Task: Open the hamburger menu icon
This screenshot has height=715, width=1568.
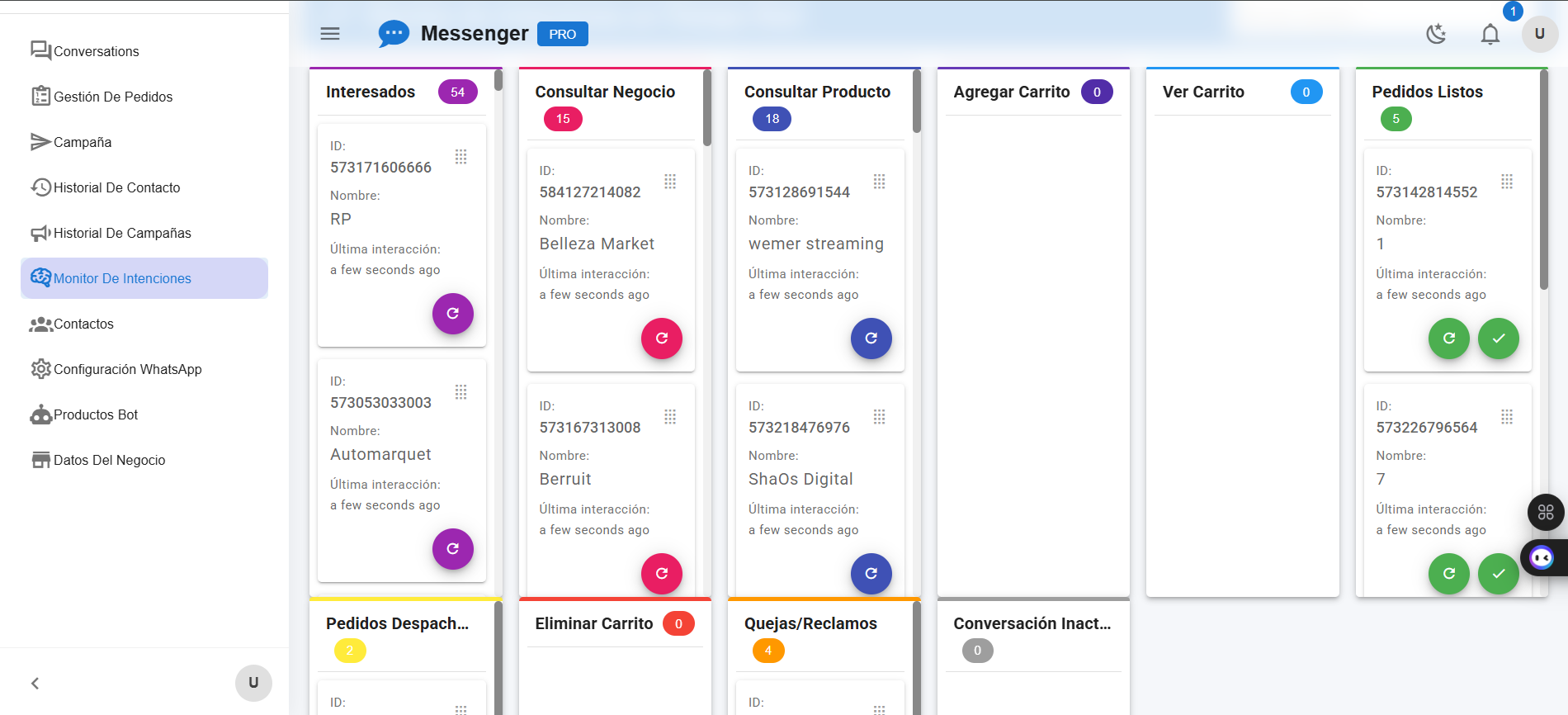Action: 330,34
